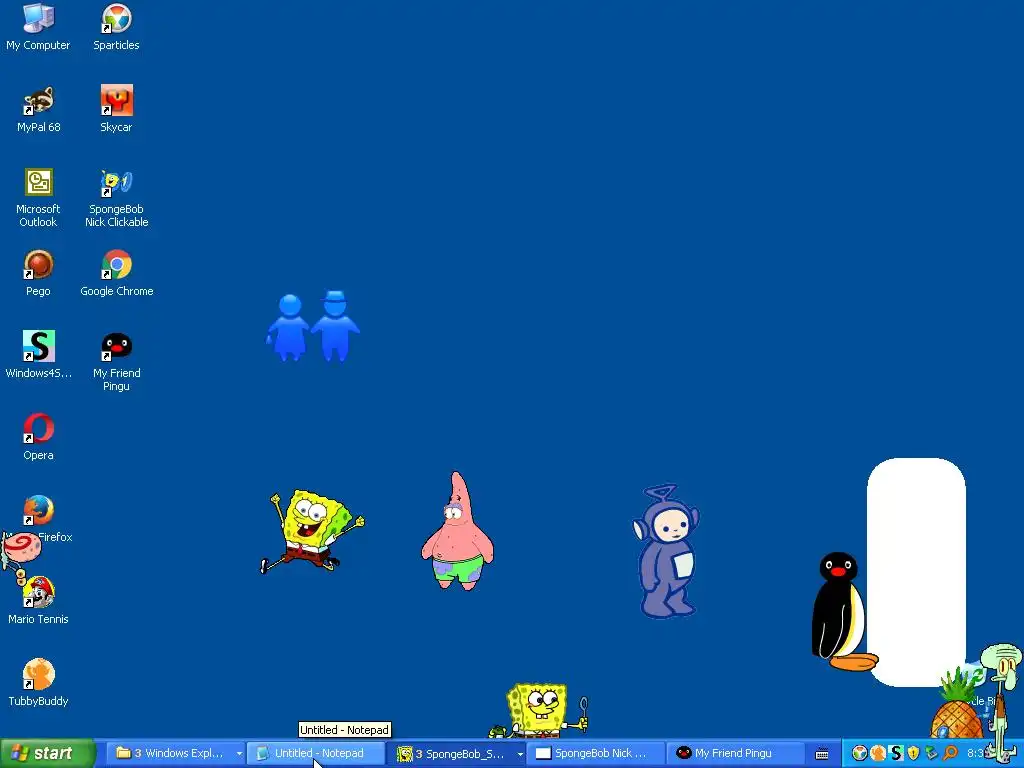
Task: Select the My Friend Pingu desktop shortcut
Action: pyautogui.click(x=116, y=361)
